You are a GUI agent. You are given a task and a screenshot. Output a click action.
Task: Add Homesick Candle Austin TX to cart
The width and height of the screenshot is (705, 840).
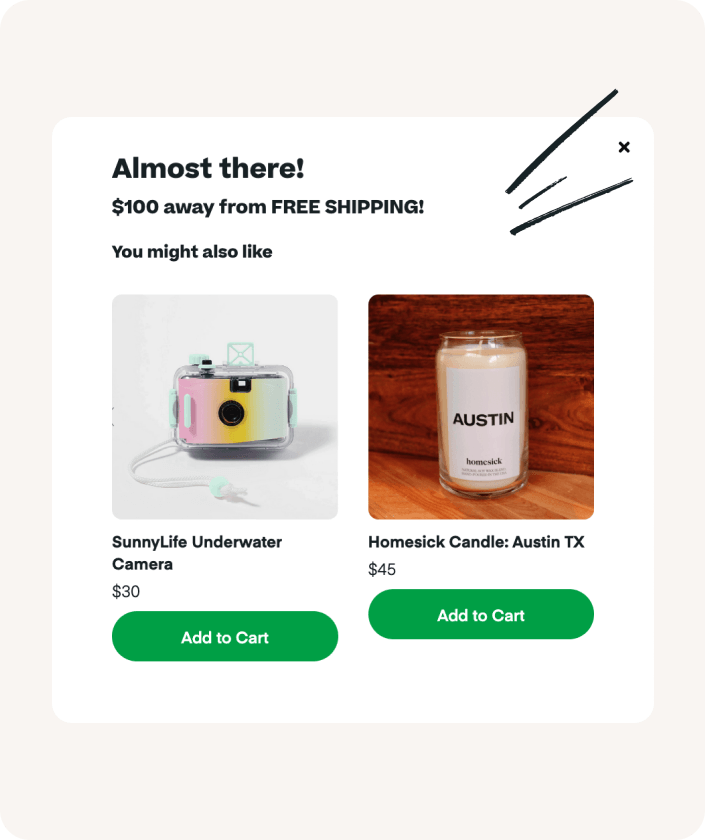pos(481,614)
